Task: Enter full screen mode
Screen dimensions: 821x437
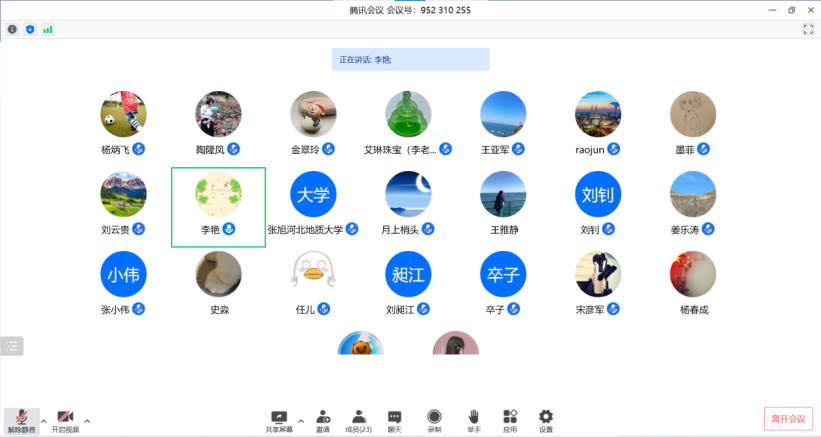Action: [x=808, y=29]
